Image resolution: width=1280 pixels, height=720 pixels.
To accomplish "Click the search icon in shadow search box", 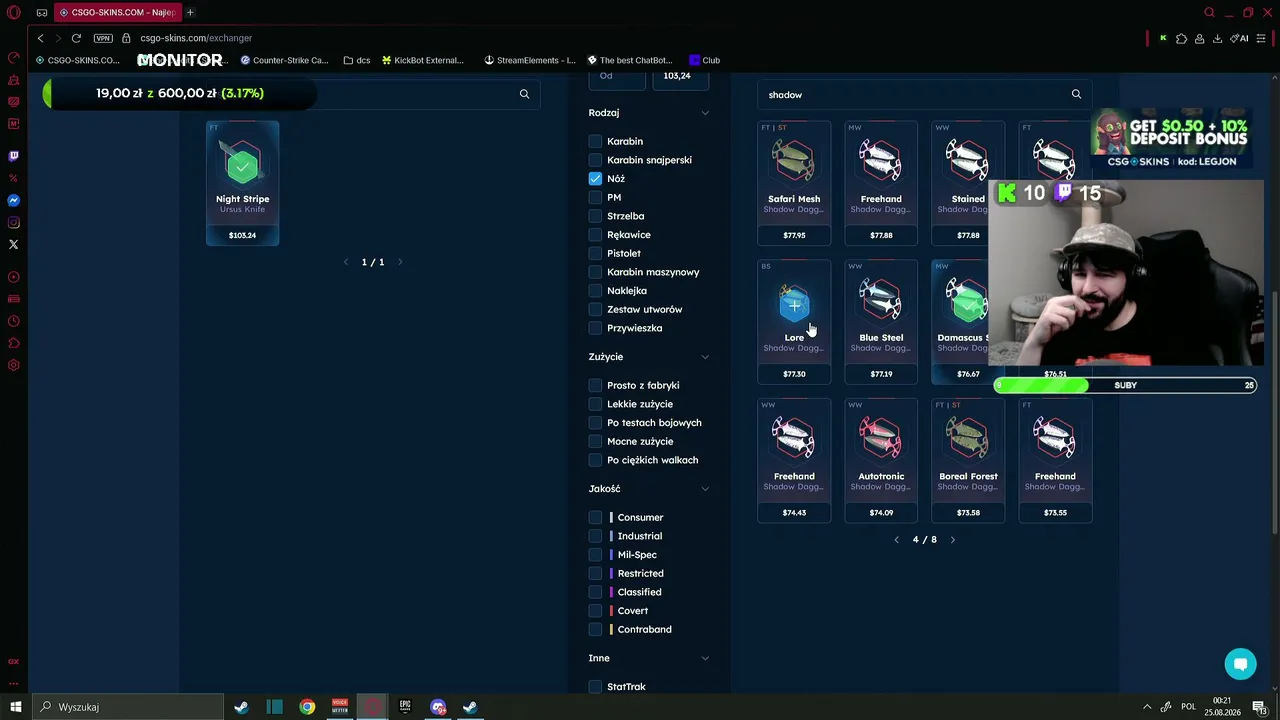I will click(x=1076, y=94).
